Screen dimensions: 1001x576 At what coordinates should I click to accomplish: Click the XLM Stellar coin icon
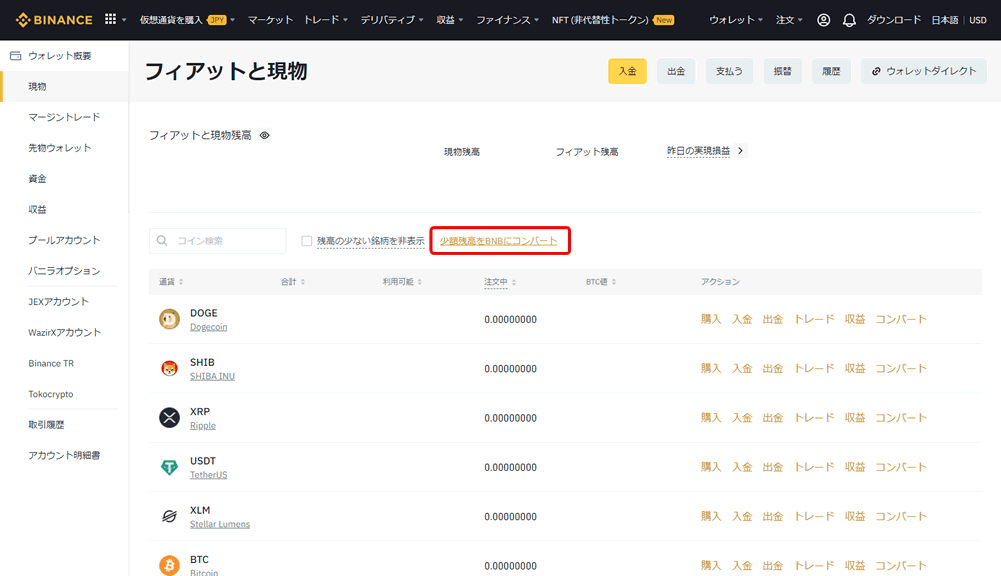click(x=169, y=516)
